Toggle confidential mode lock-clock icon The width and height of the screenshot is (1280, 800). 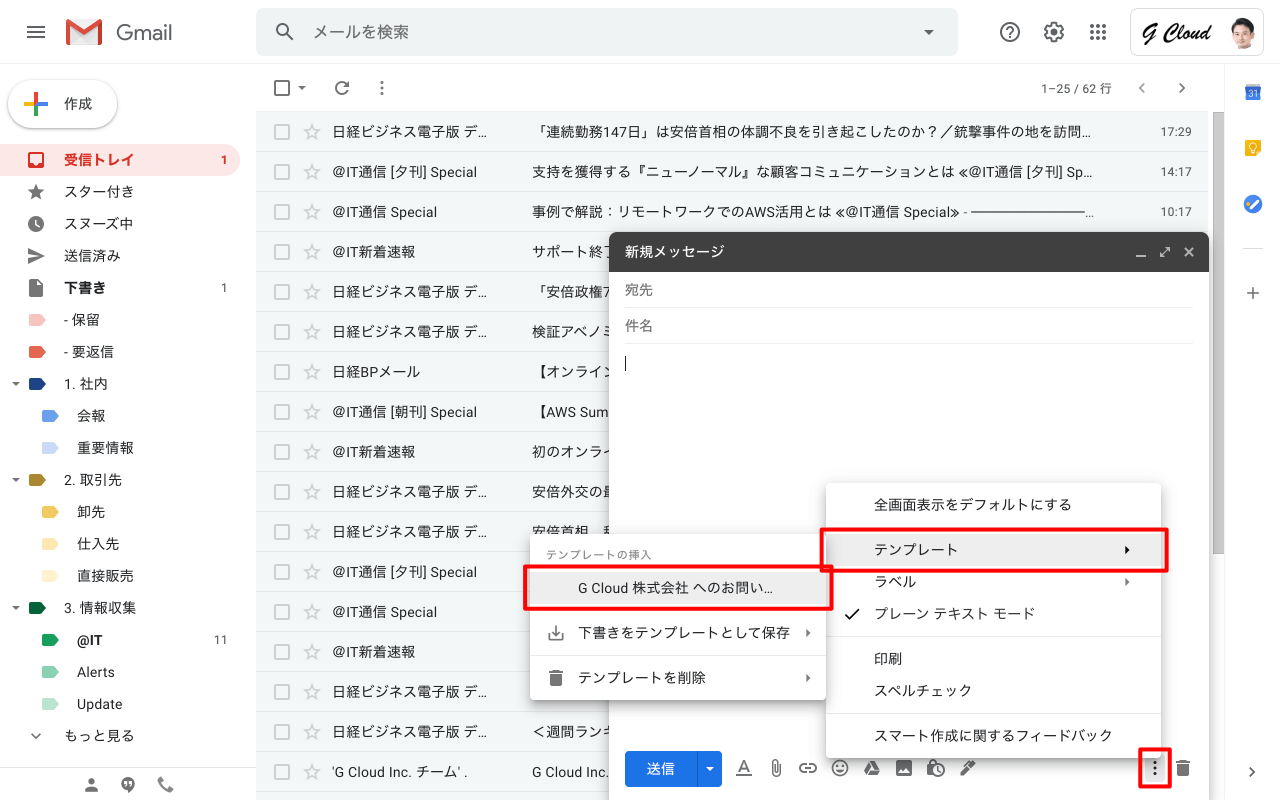(x=936, y=768)
